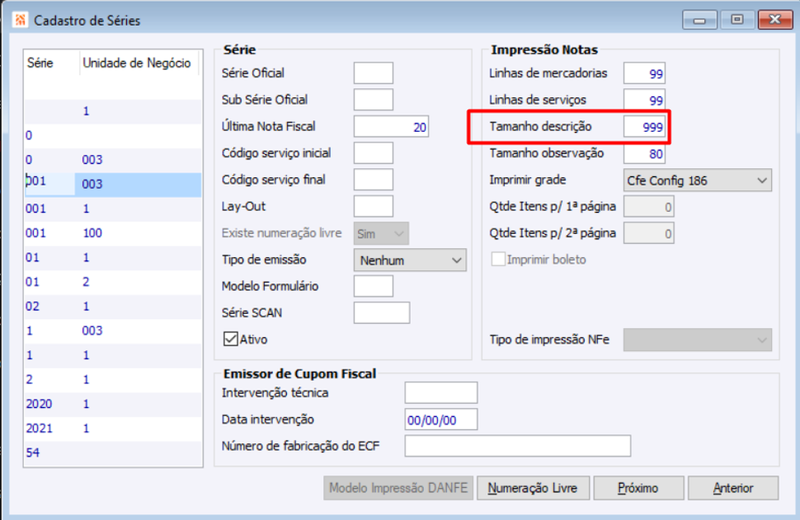
Task: Select row Série 001 unit 100
Action: coord(113,233)
